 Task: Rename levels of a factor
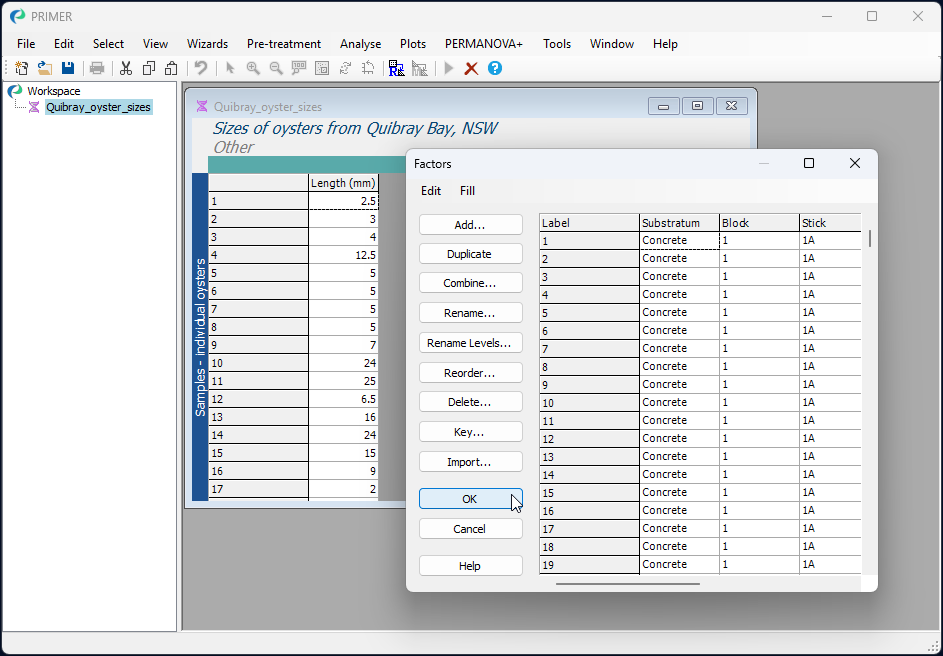click(x=470, y=342)
